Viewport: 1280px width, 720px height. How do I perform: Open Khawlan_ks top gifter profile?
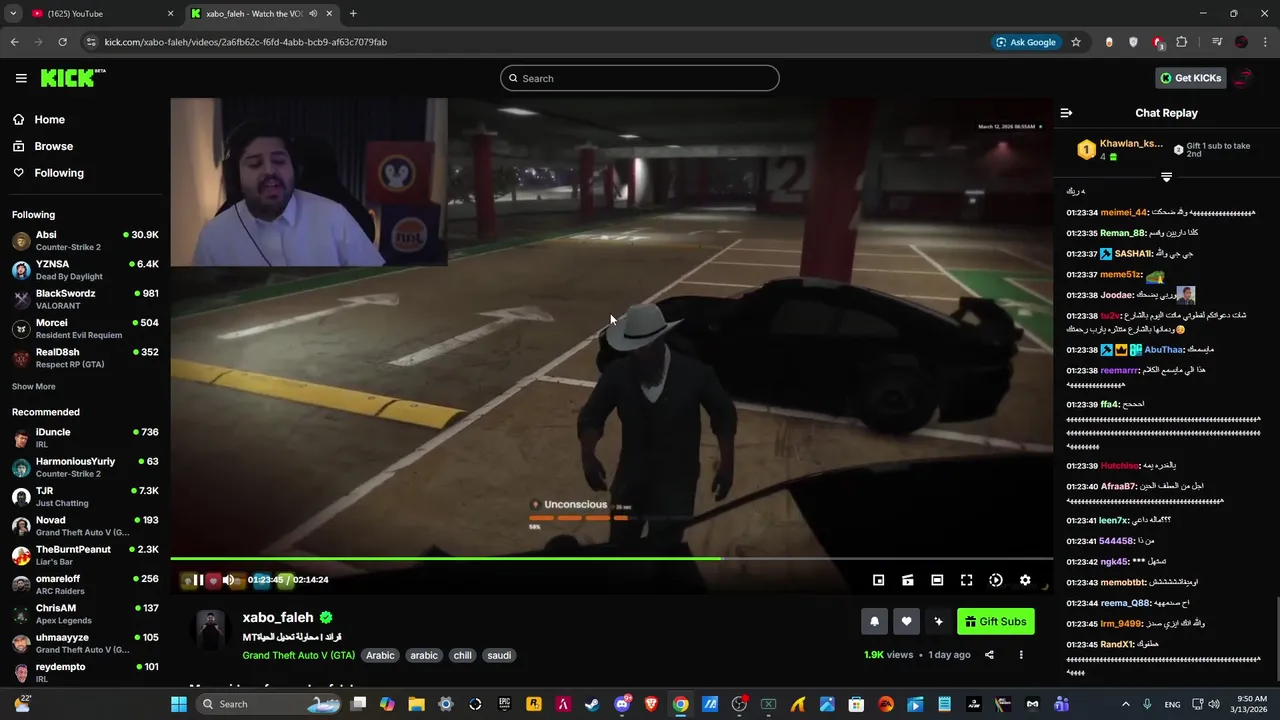click(1131, 144)
